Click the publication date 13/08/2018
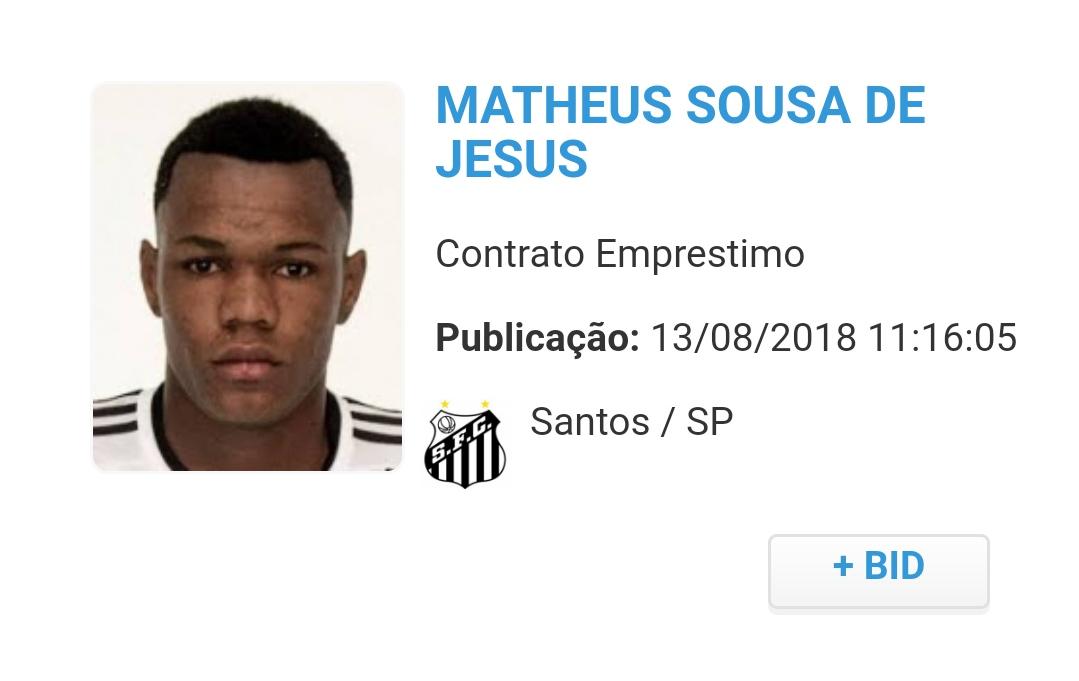The width and height of the screenshot is (1079, 681). point(753,337)
